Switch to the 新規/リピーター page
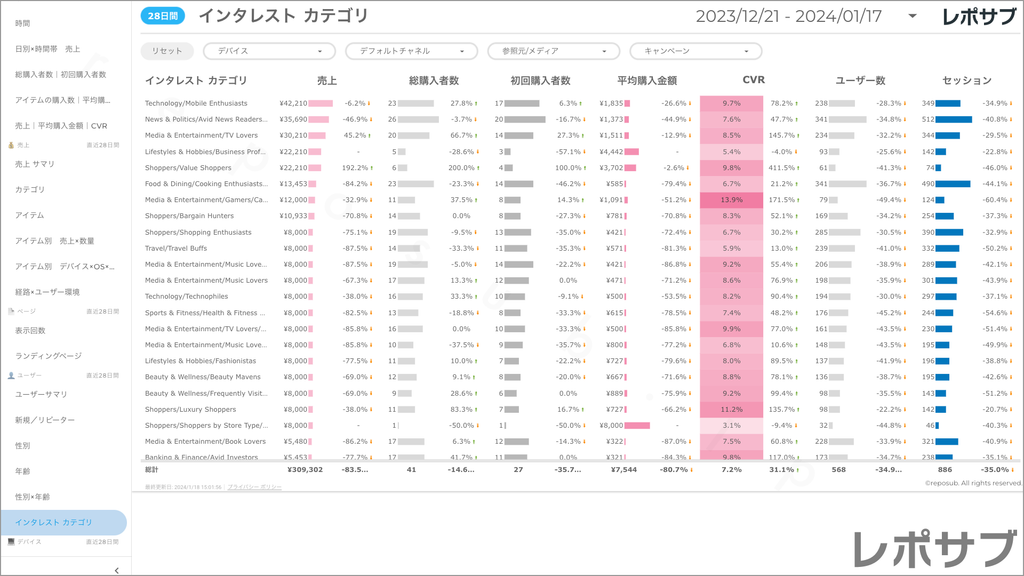1024x576 pixels. point(45,420)
